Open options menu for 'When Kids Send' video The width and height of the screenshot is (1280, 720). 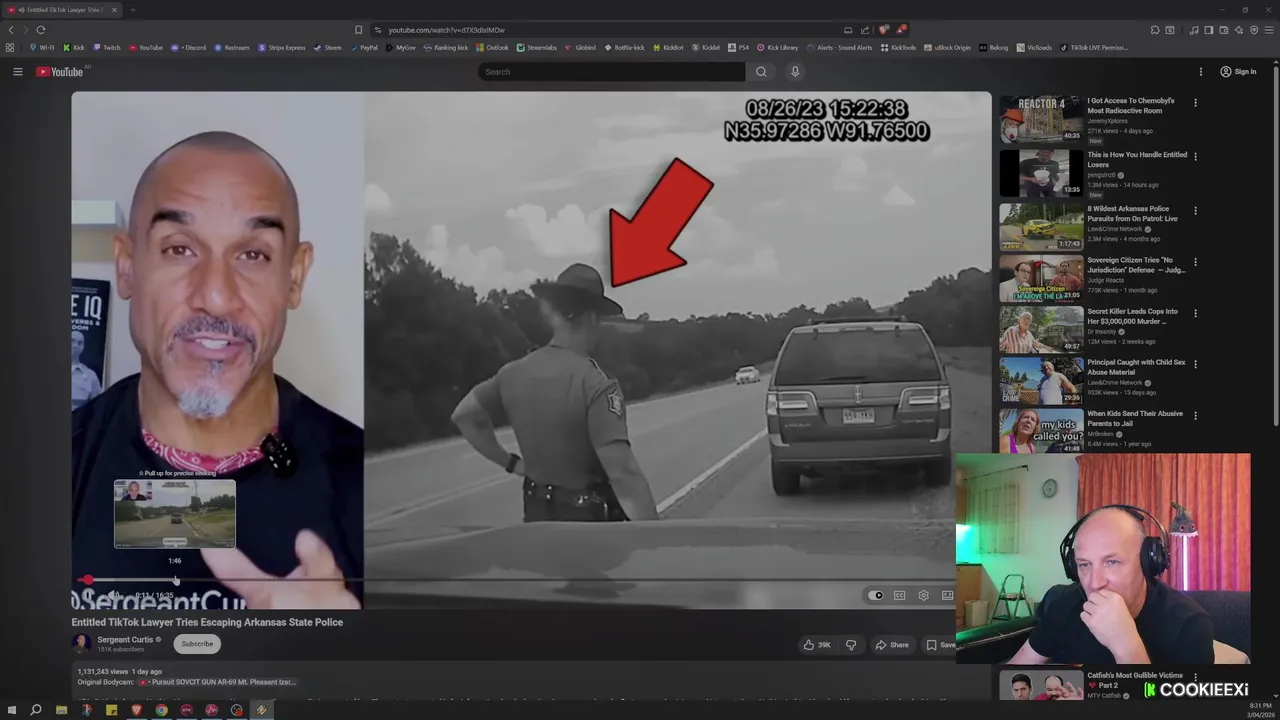(x=1195, y=415)
